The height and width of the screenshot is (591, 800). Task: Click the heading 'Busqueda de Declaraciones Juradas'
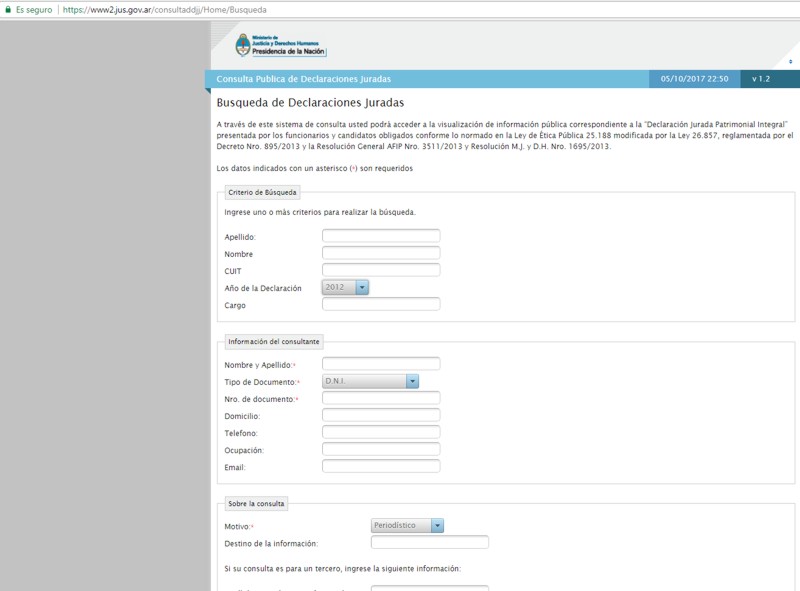pyautogui.click(x=310, y=103)
